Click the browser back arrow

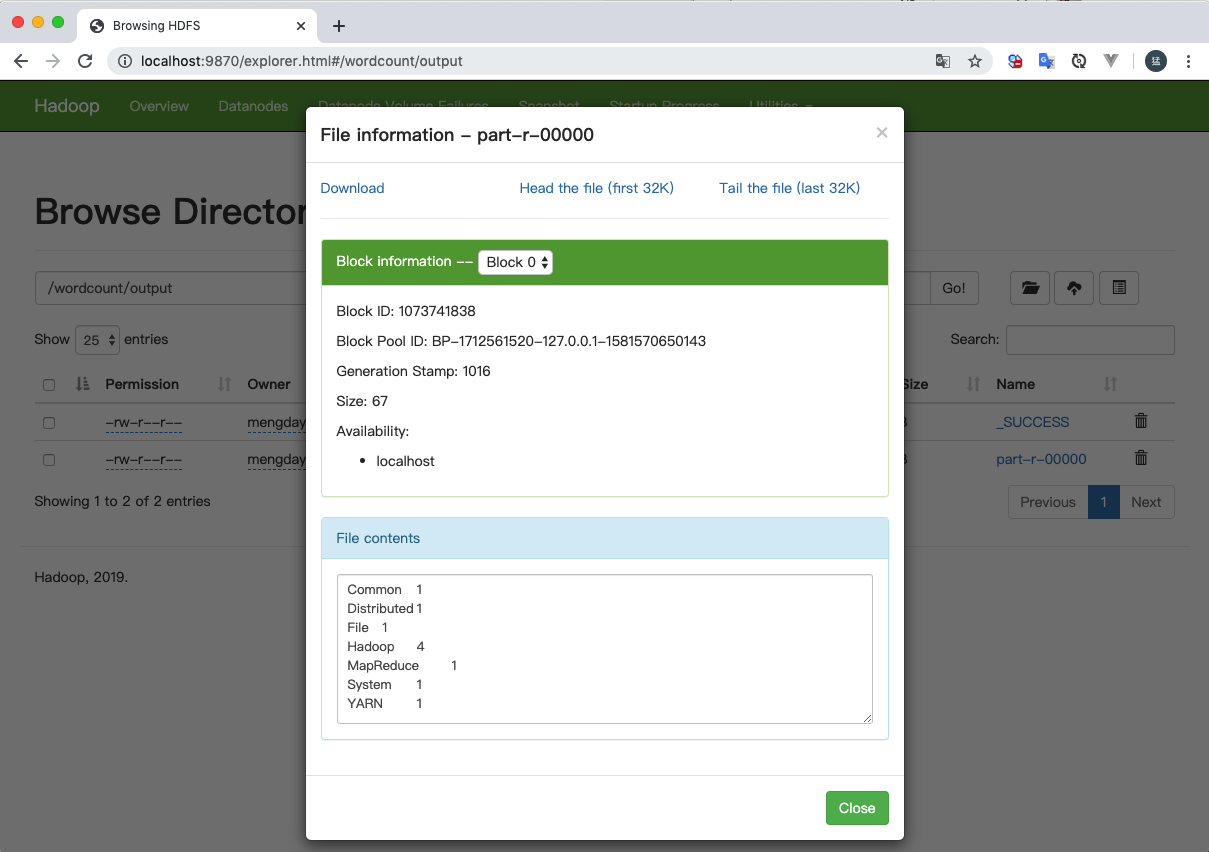(21, 61)
